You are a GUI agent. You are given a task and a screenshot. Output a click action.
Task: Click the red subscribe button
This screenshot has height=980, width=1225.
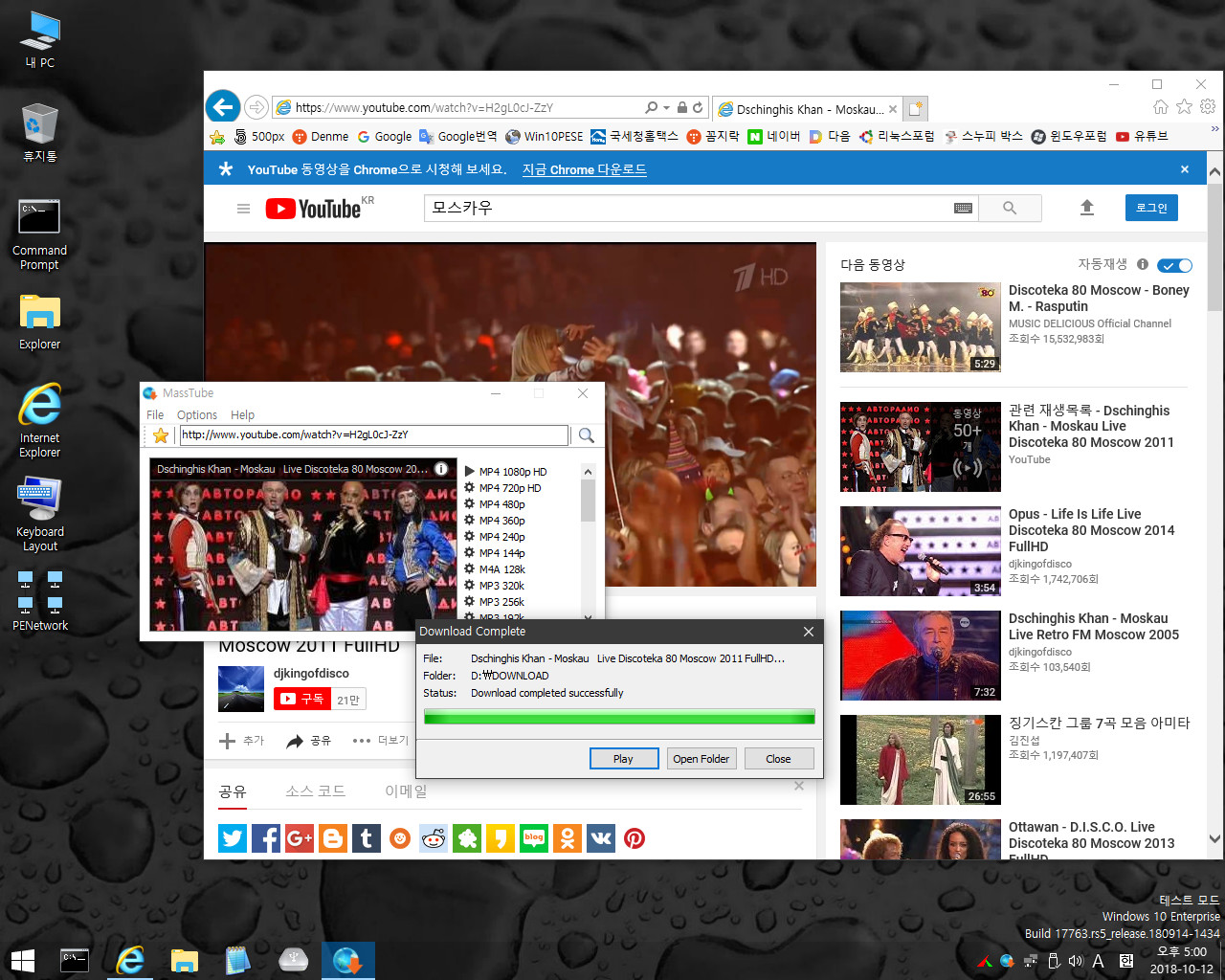302,699
